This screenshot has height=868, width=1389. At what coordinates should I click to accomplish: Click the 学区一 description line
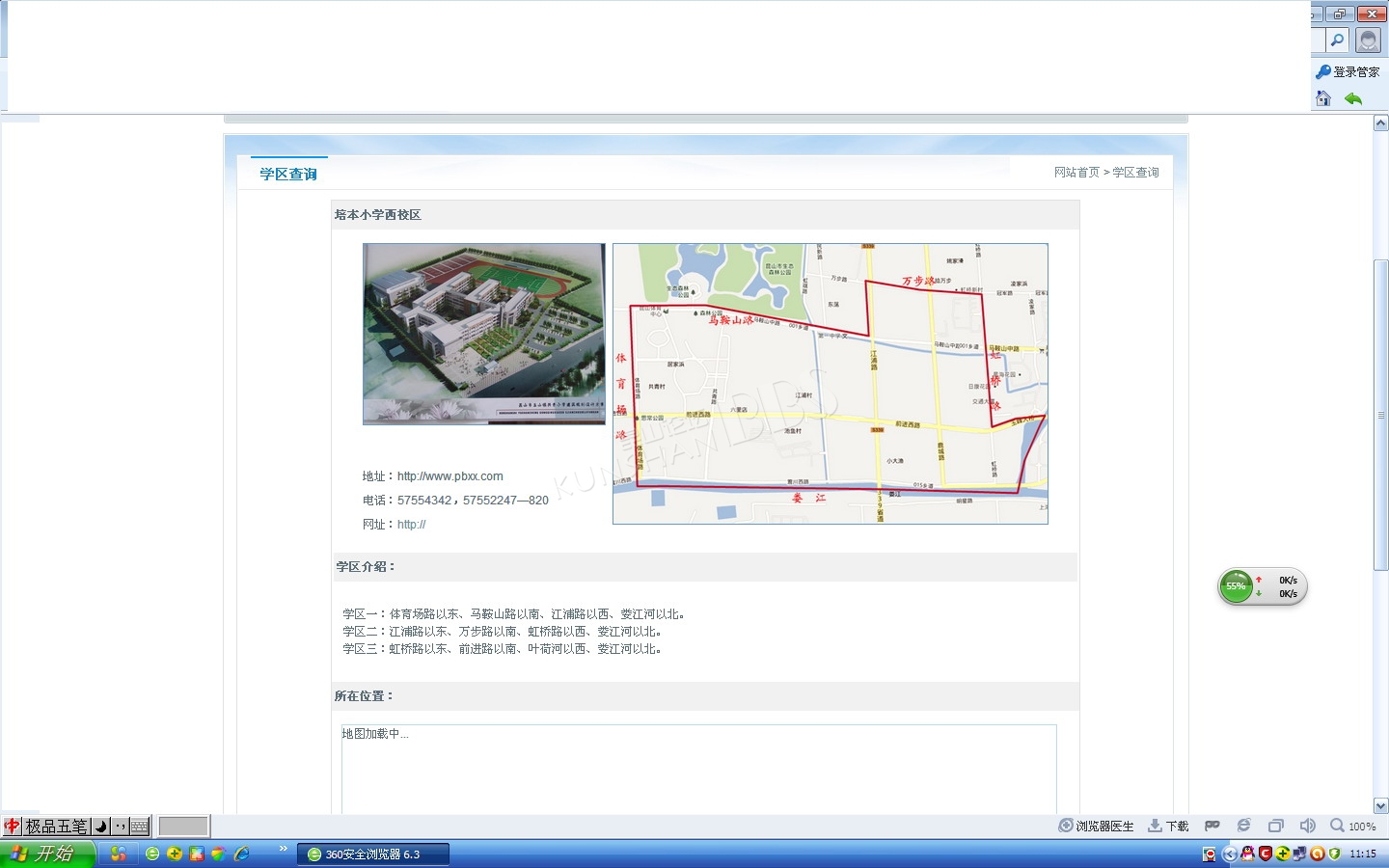point(515,614)
